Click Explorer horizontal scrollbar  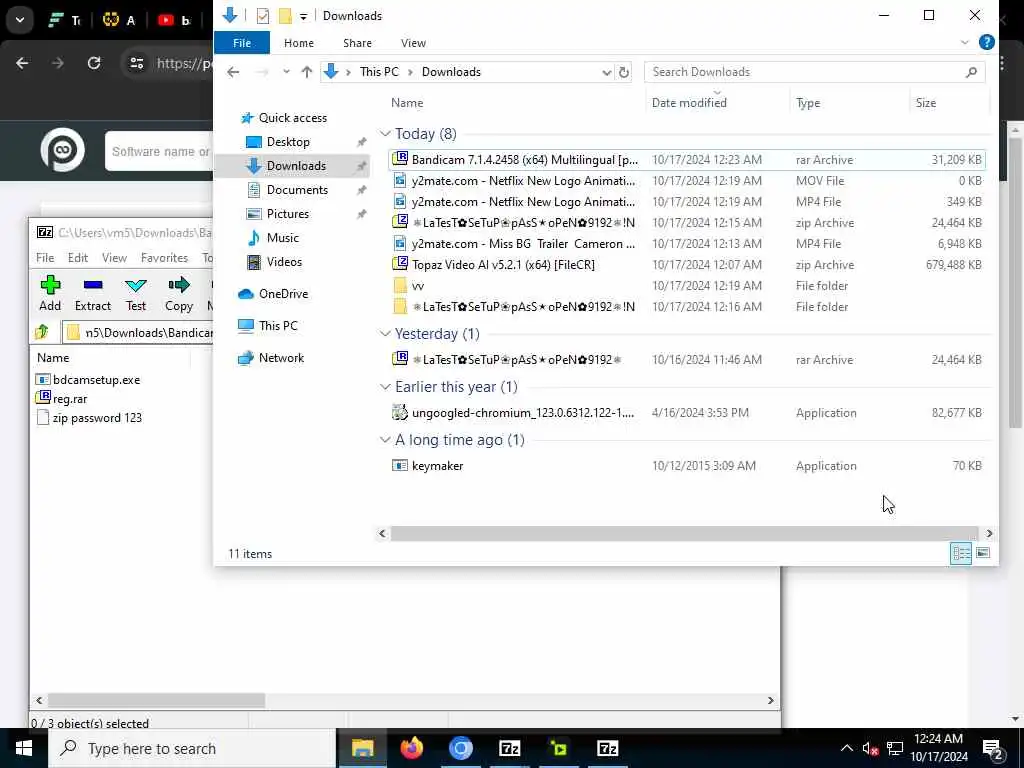click(x=684, y=534)
